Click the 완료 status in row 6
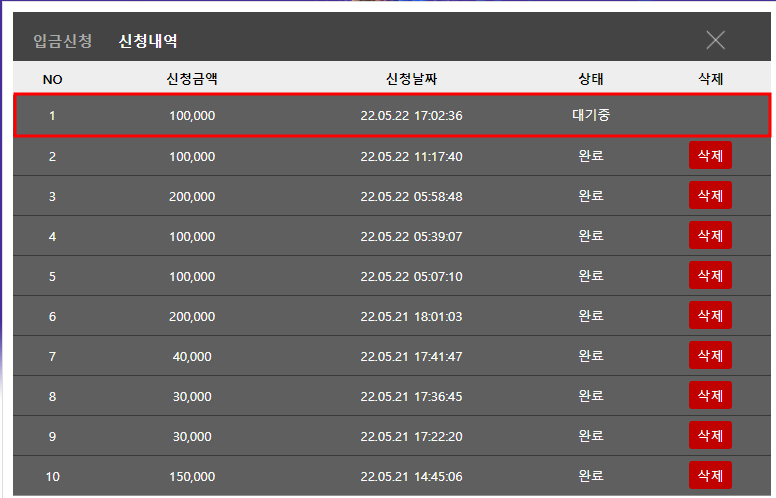The height and width of the screenshot is (498, 776). pos(591,315)
